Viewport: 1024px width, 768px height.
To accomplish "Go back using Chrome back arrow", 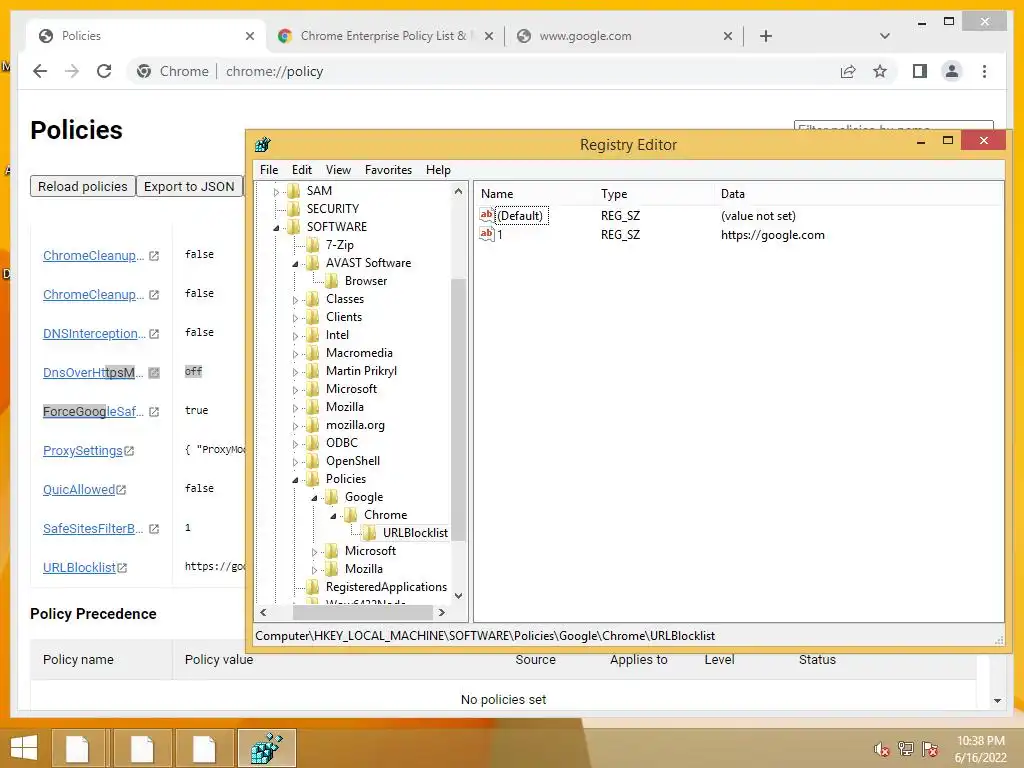I will (40, 71).
